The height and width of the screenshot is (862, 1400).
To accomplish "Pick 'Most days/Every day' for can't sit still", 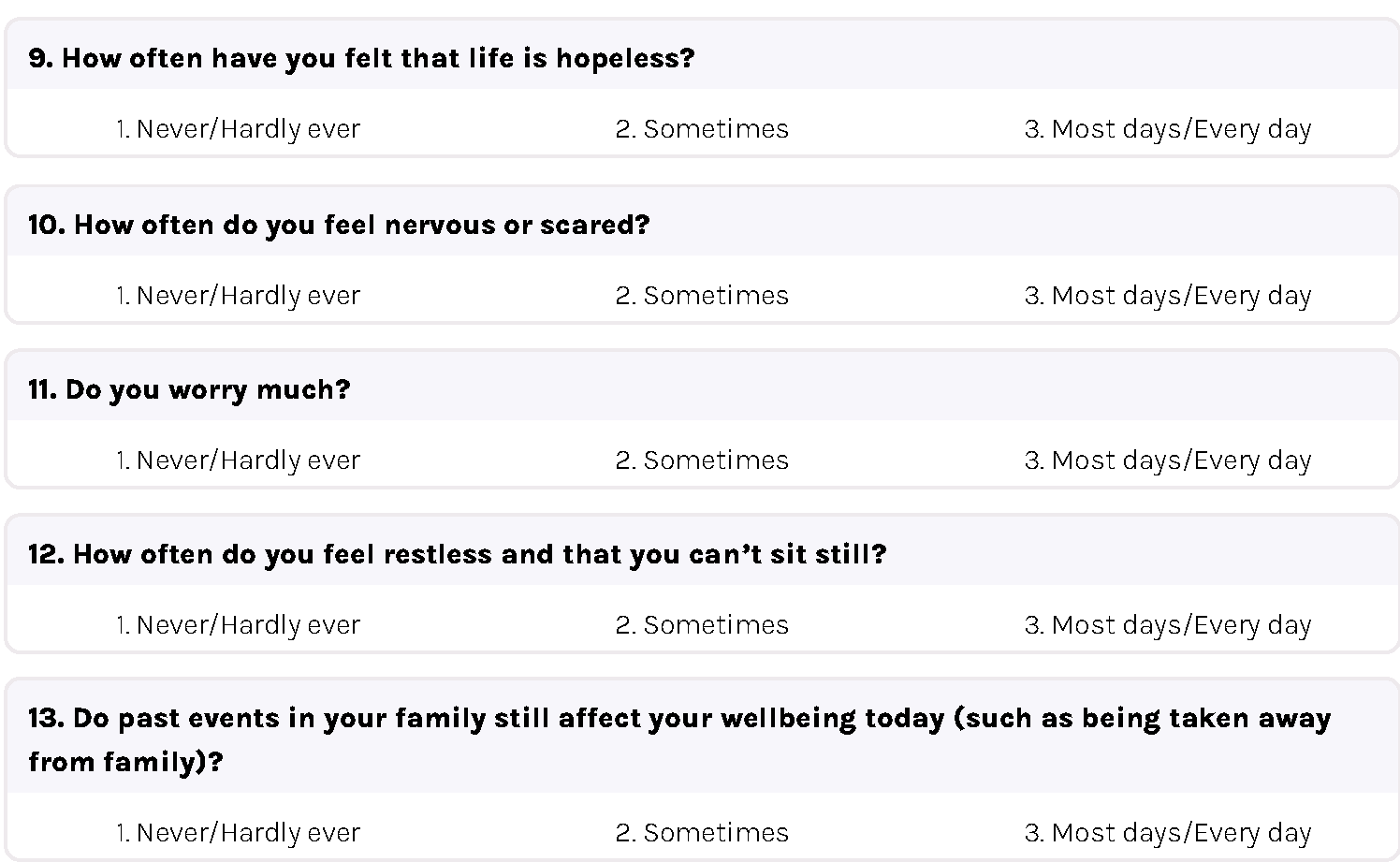I will (1168, 625).
